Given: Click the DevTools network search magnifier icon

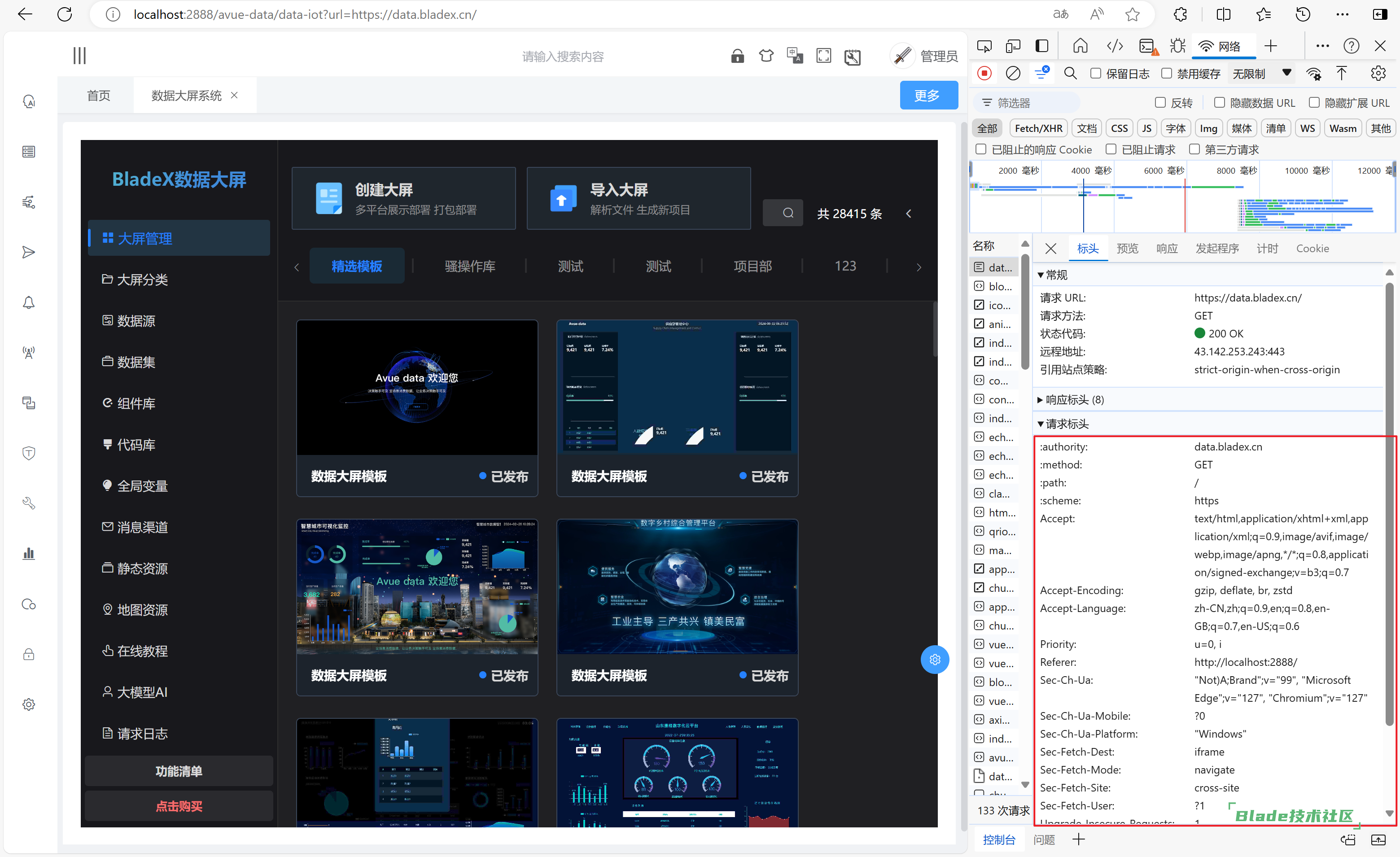Looking at the screenshot, I should pos(1071,73).
